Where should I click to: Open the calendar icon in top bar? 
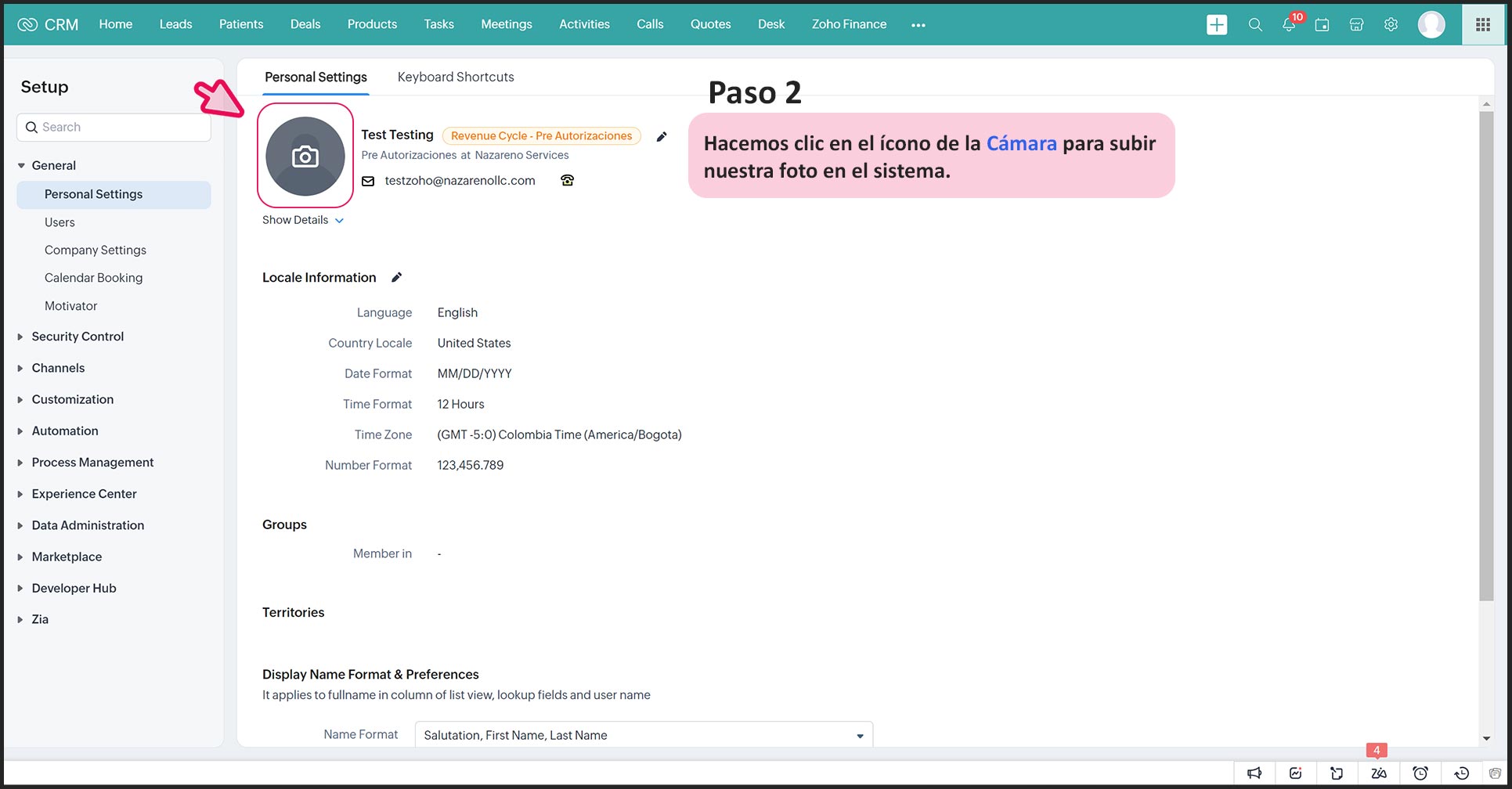[1322, 25]
